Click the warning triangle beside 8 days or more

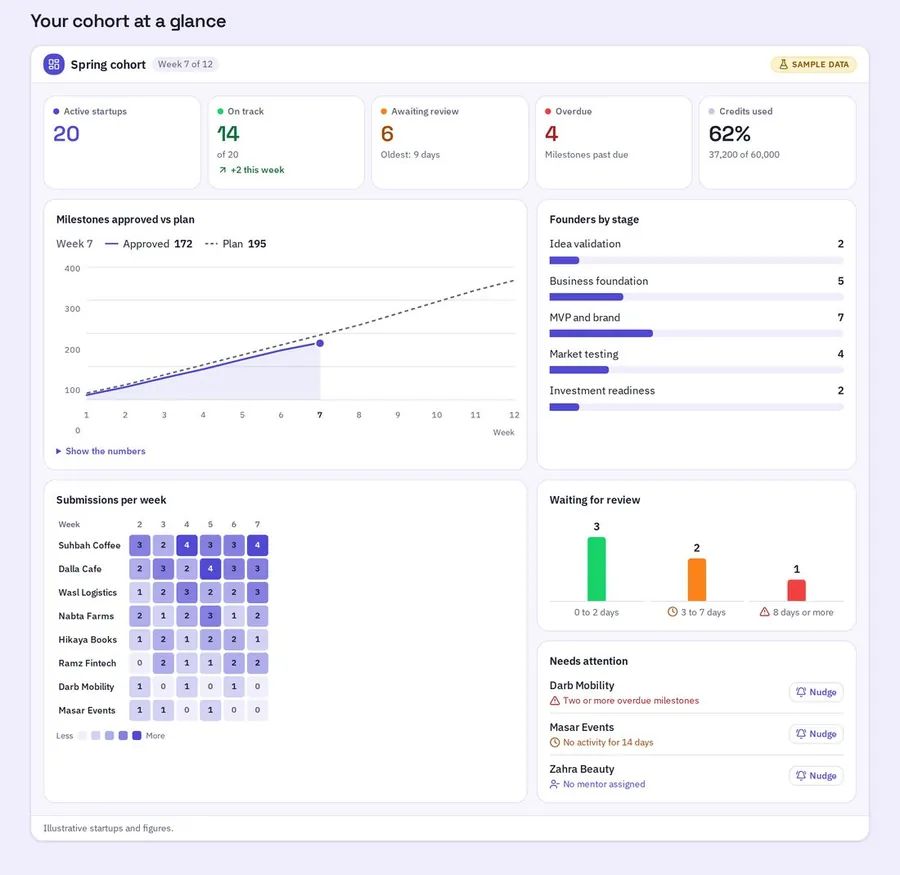point(764,612)
